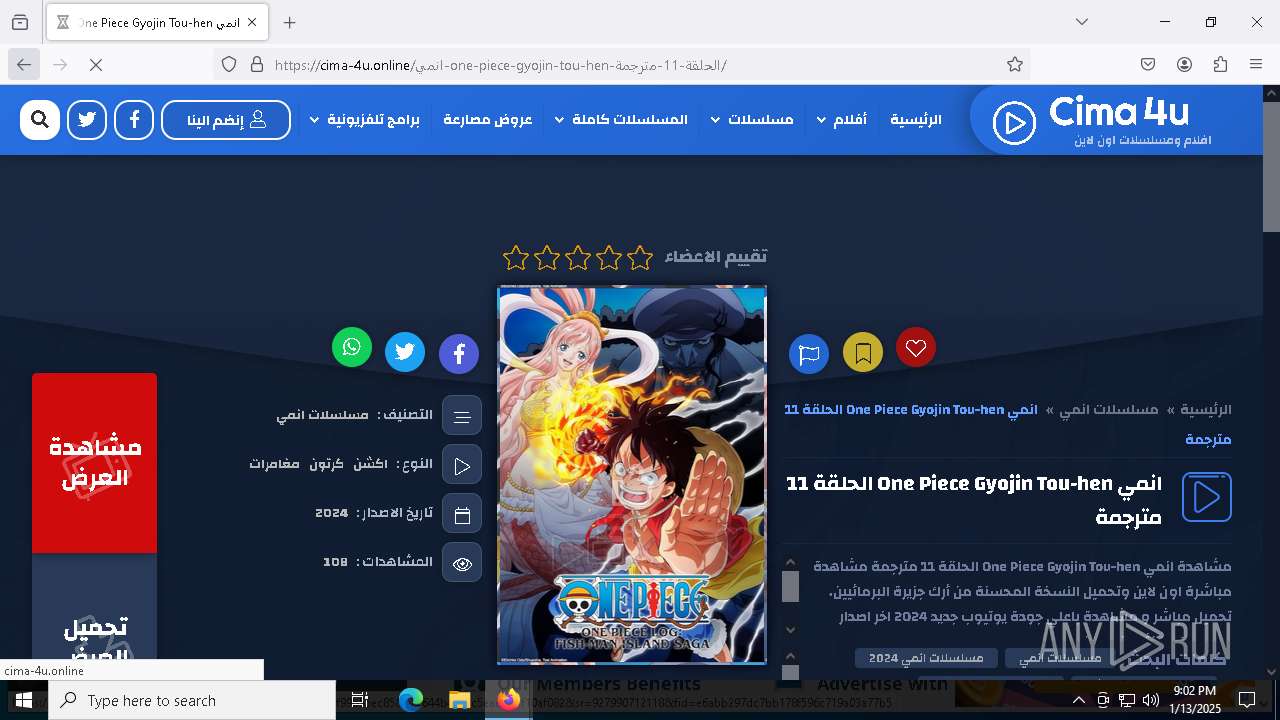This screenshot has width=1280, height=720.
Task: Share via blue Twitter circle icon
Action: pyautogui.click(x=405, y=352)
